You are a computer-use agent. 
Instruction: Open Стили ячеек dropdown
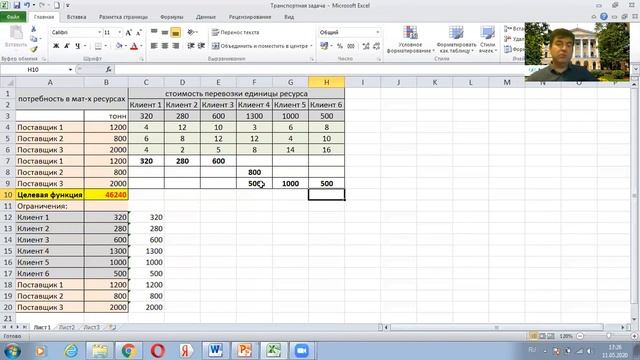[x=487, y=40]
